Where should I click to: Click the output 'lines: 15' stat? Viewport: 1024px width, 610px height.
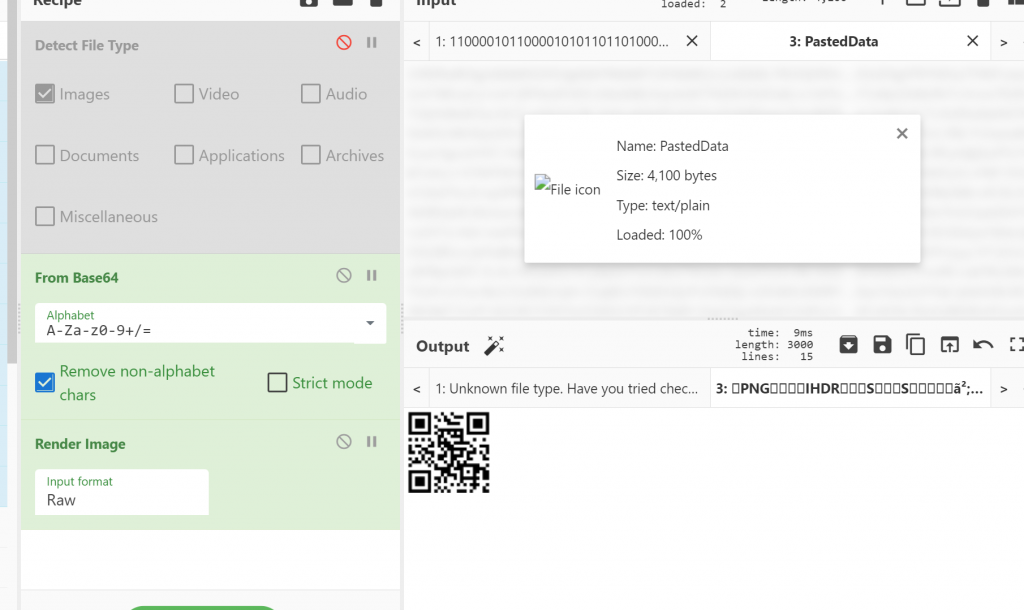coord(777,357)
